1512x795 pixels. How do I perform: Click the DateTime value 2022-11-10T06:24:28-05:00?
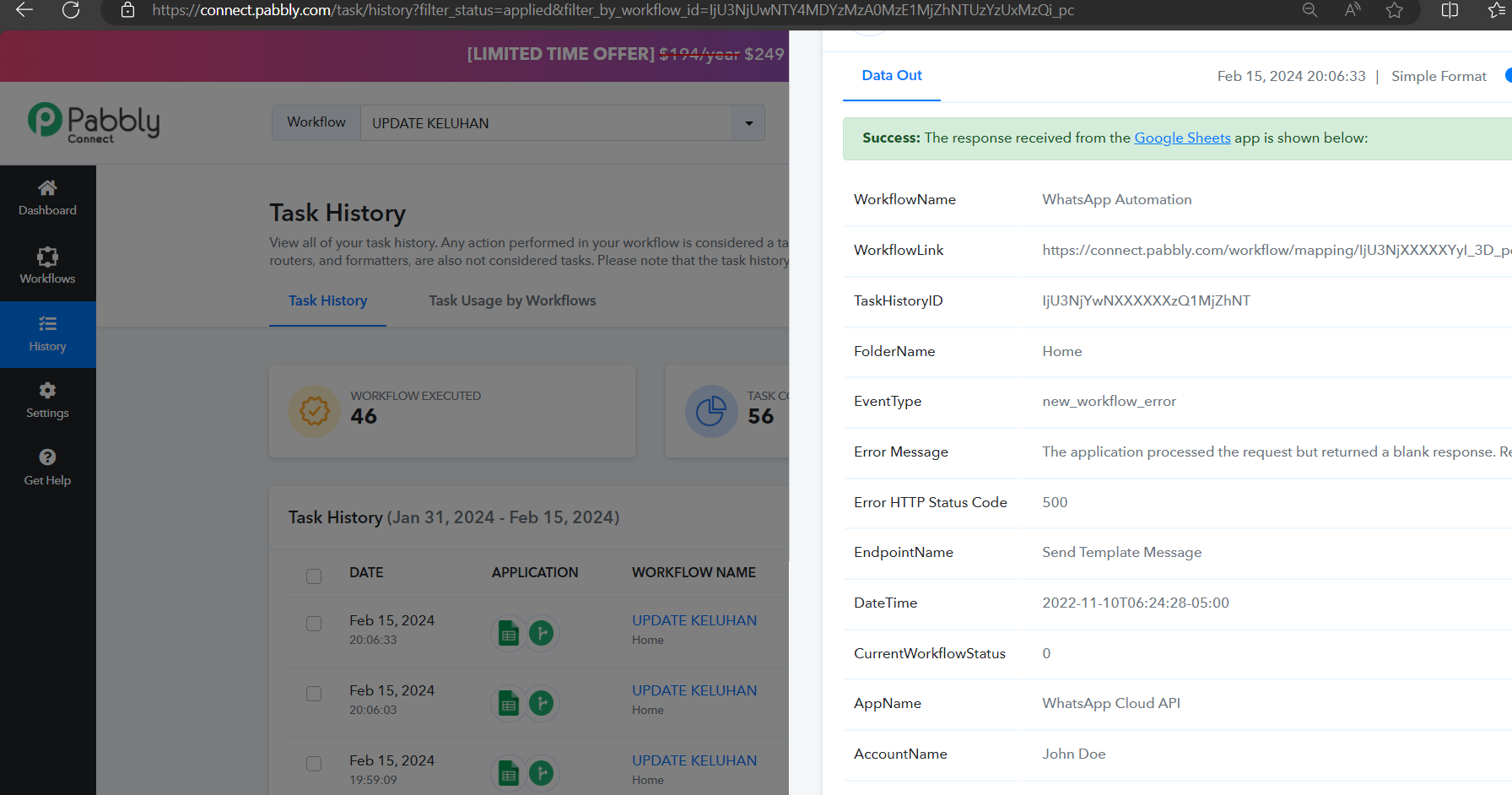pyautogui.click(x=1136, y=603)
